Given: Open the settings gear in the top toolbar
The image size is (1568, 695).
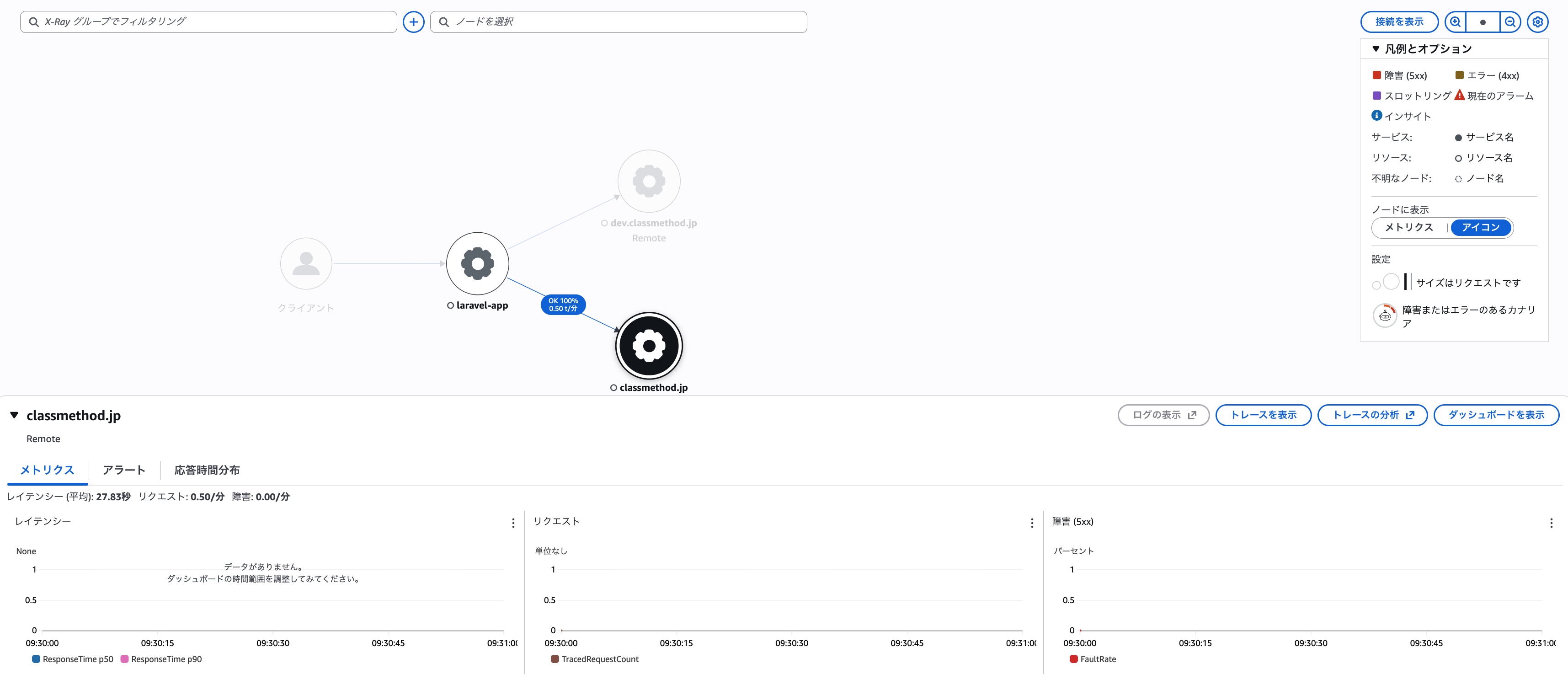Looking at the screenshot, I should [x=1537, y=21].
